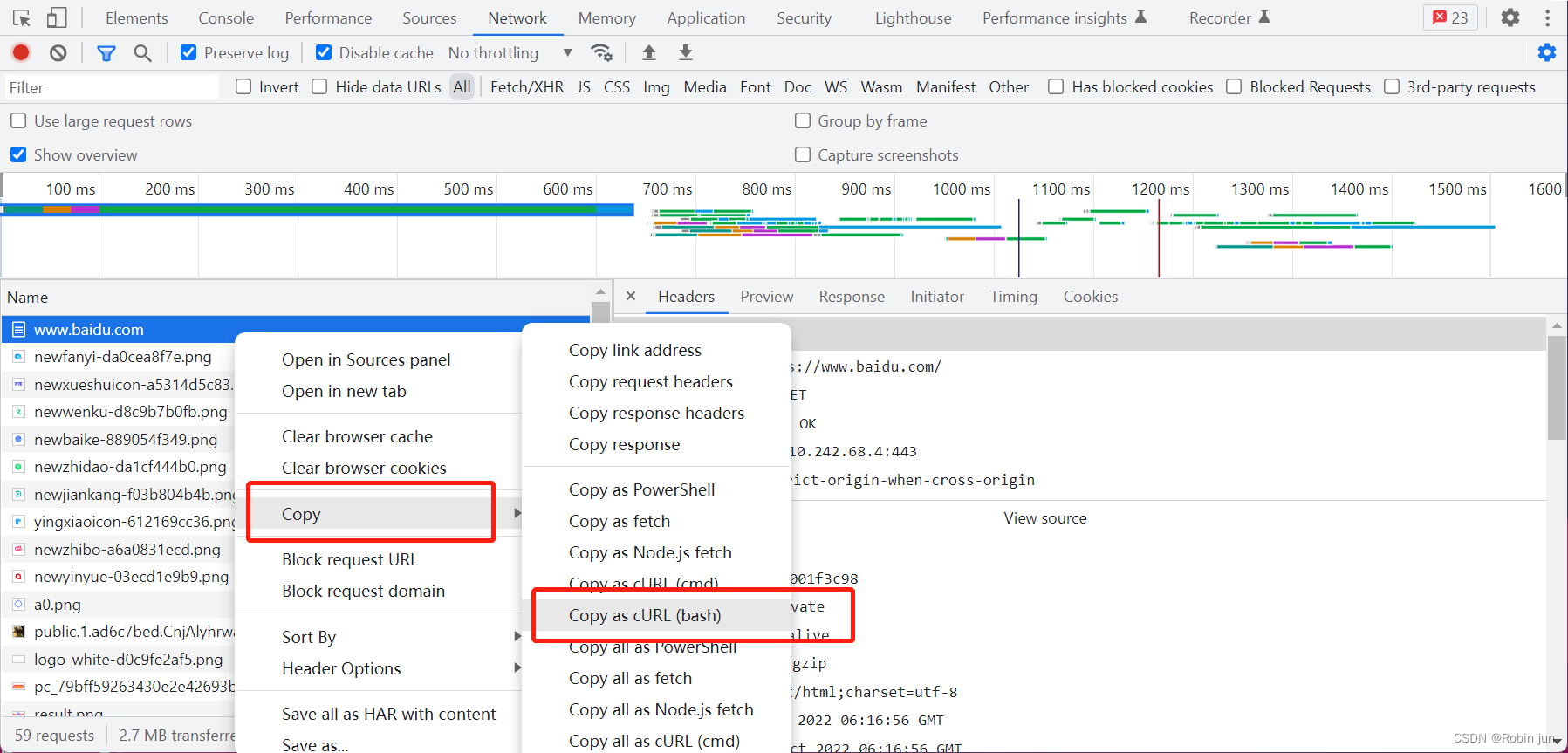
Task: Close the request details pane X
Action: 631,297
